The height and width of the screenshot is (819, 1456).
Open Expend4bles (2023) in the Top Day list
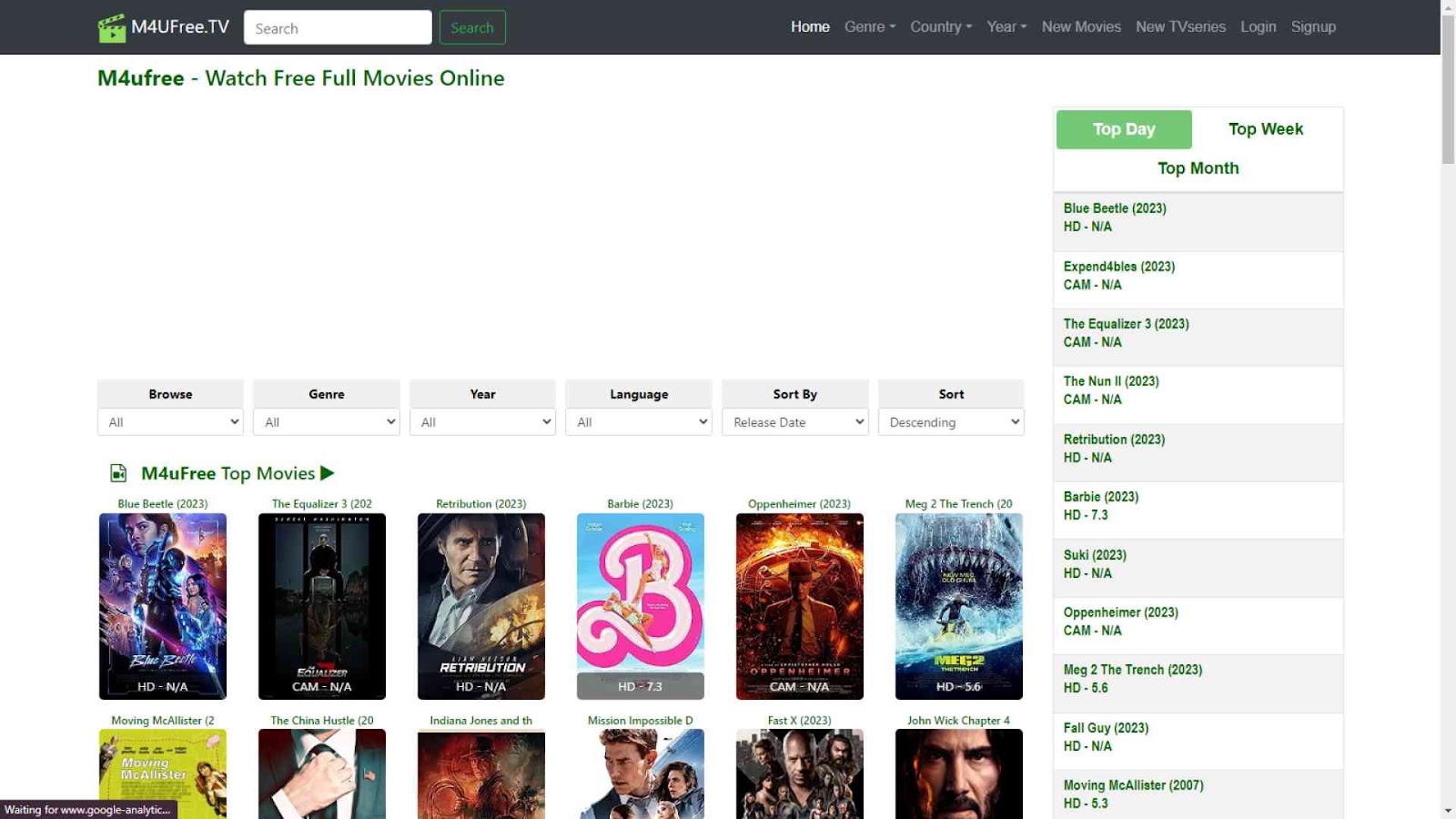1119,267
